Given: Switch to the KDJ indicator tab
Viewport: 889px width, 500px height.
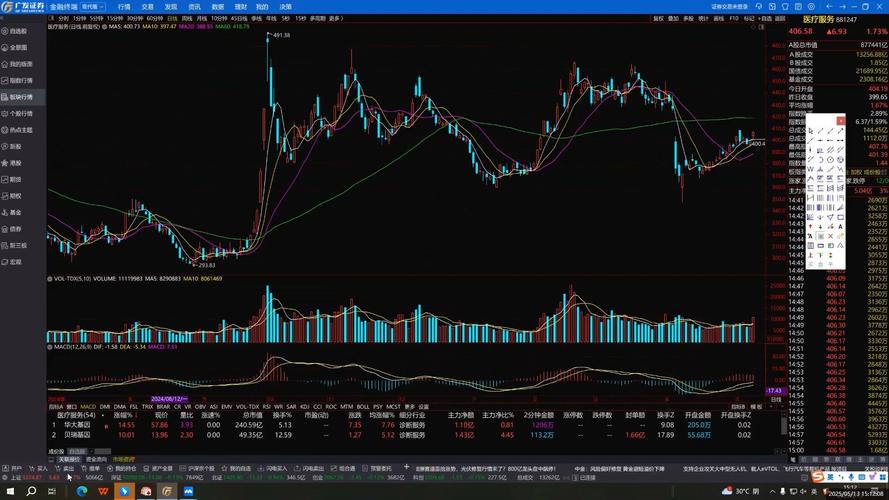Looking at the screenshot, I should click(x=304, y=407).
